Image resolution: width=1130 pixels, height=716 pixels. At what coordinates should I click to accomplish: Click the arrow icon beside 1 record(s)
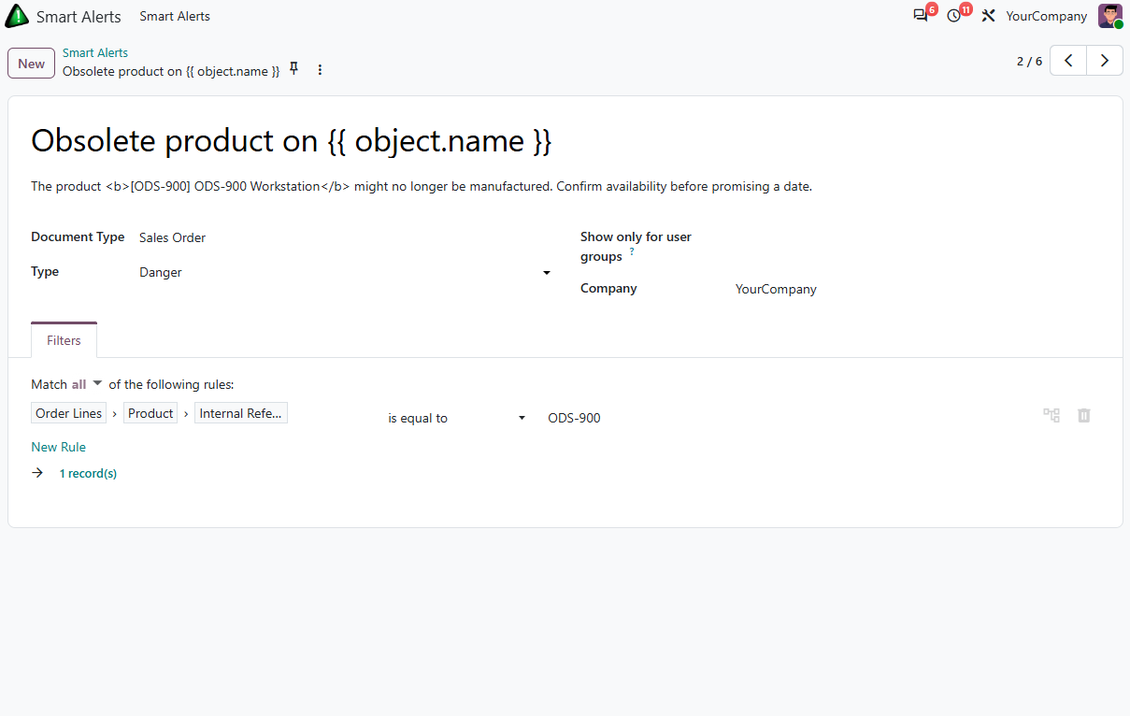point(37,473)
